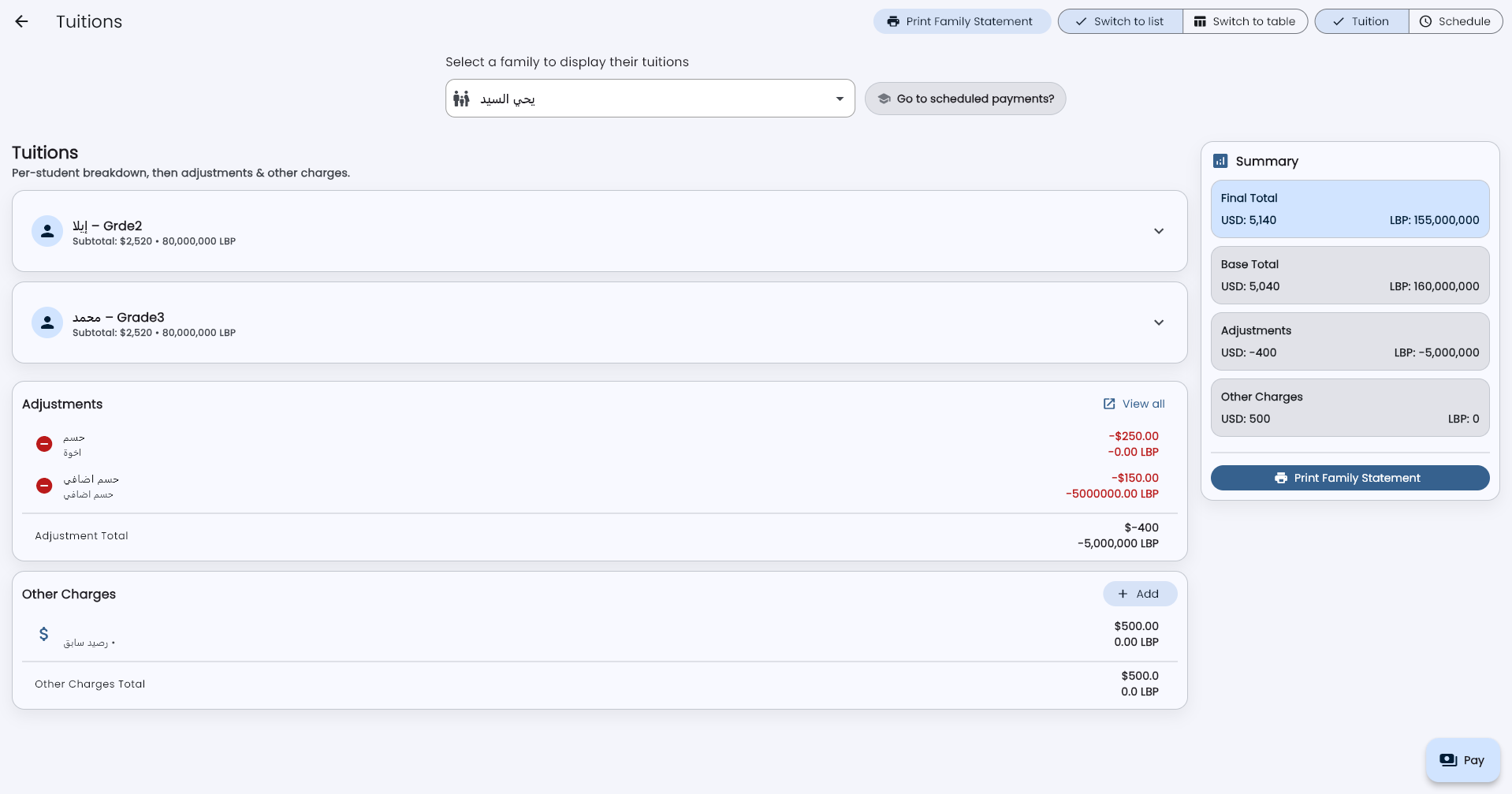
Task: Open the family selection dropdown arrow
Action: pos(840,99)
